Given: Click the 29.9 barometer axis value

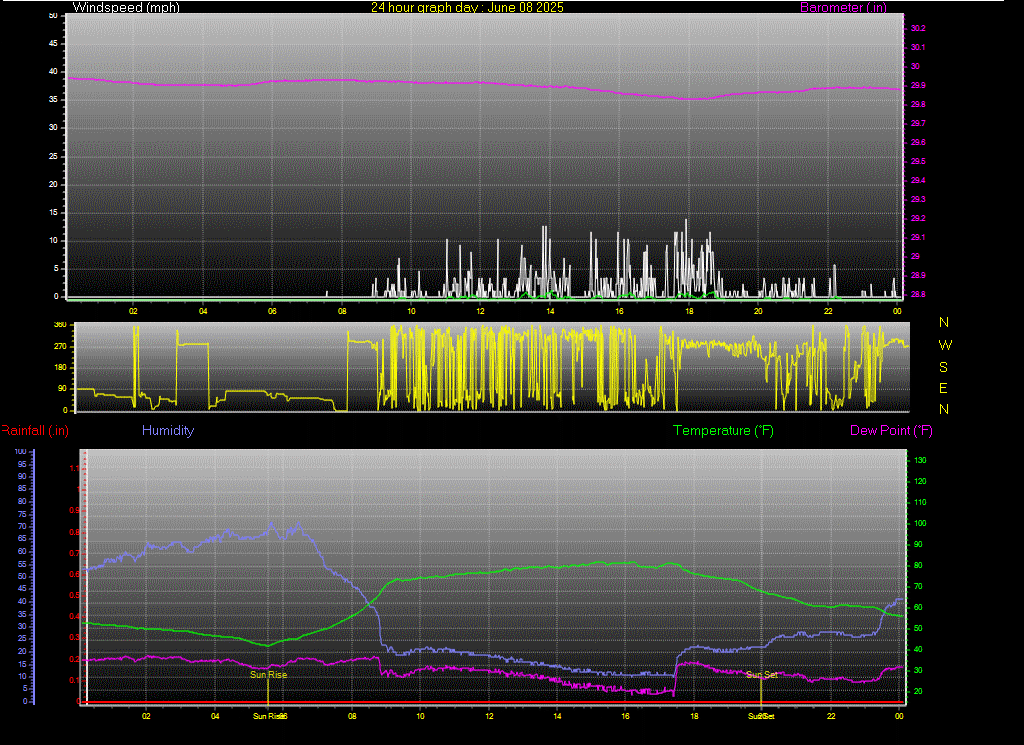Looking at the screenshot, I should point(918,85).
